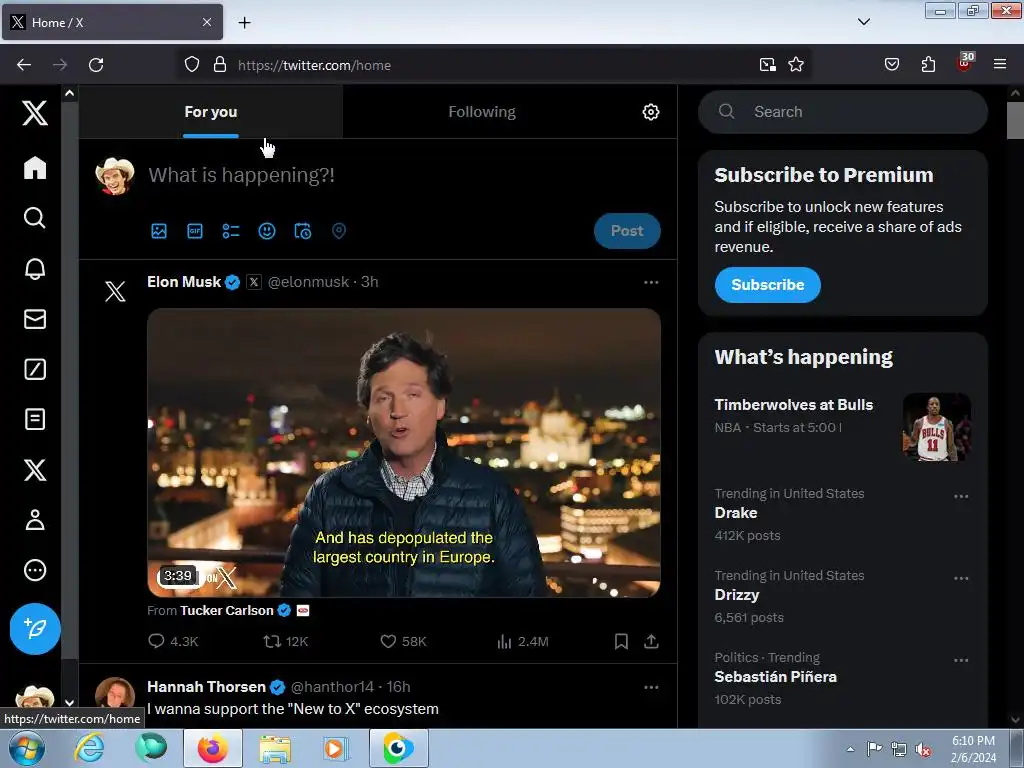Click the blue compose post feather button
Viewport: 1024px width, 768px height.
click(35, 629)
